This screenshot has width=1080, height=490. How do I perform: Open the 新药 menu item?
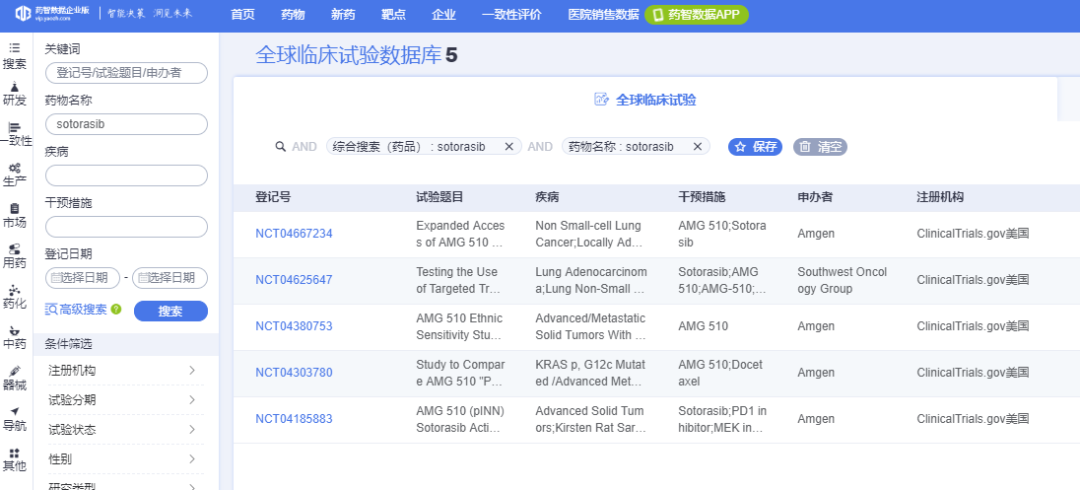tap(343, 14)
